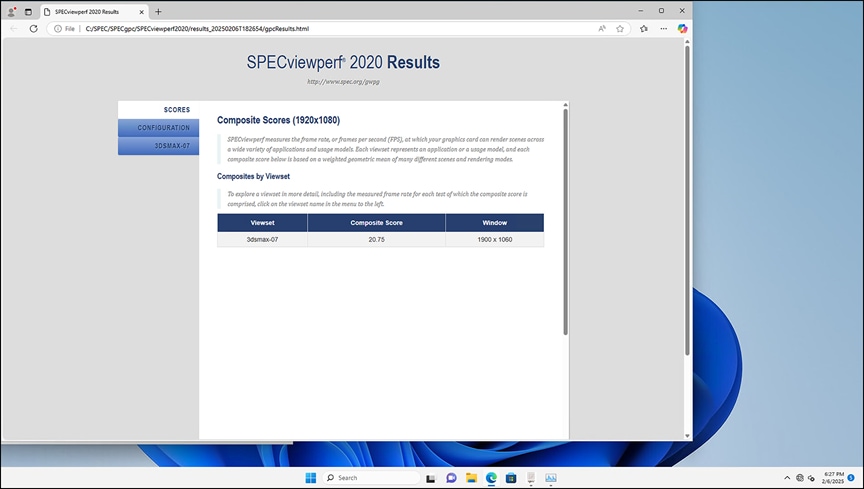The height and width of the screenshot is (489, 864).
Task: Select the 1900 x 1060 window cell
Action: tap(495, 239)
